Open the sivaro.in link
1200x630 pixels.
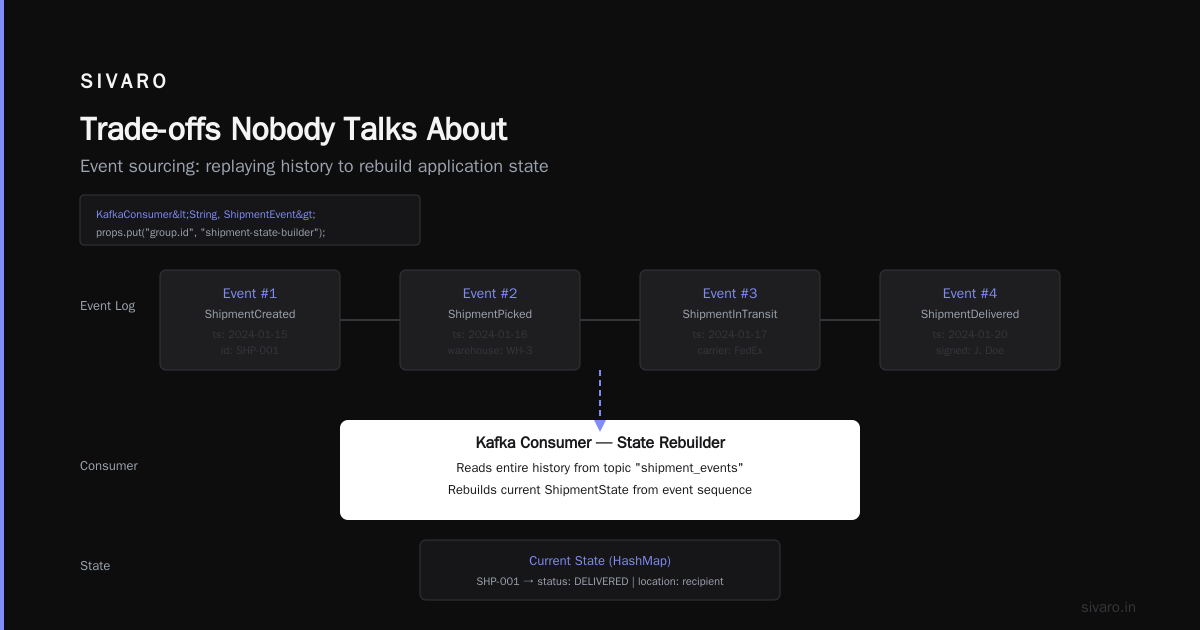(x=1108, y=607)
